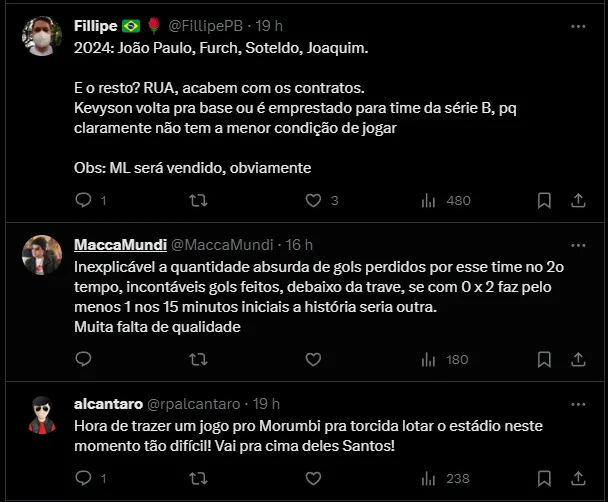The image size is (608, 502).
Task: Share Fillipe's tweet
Action: (577, 200)
